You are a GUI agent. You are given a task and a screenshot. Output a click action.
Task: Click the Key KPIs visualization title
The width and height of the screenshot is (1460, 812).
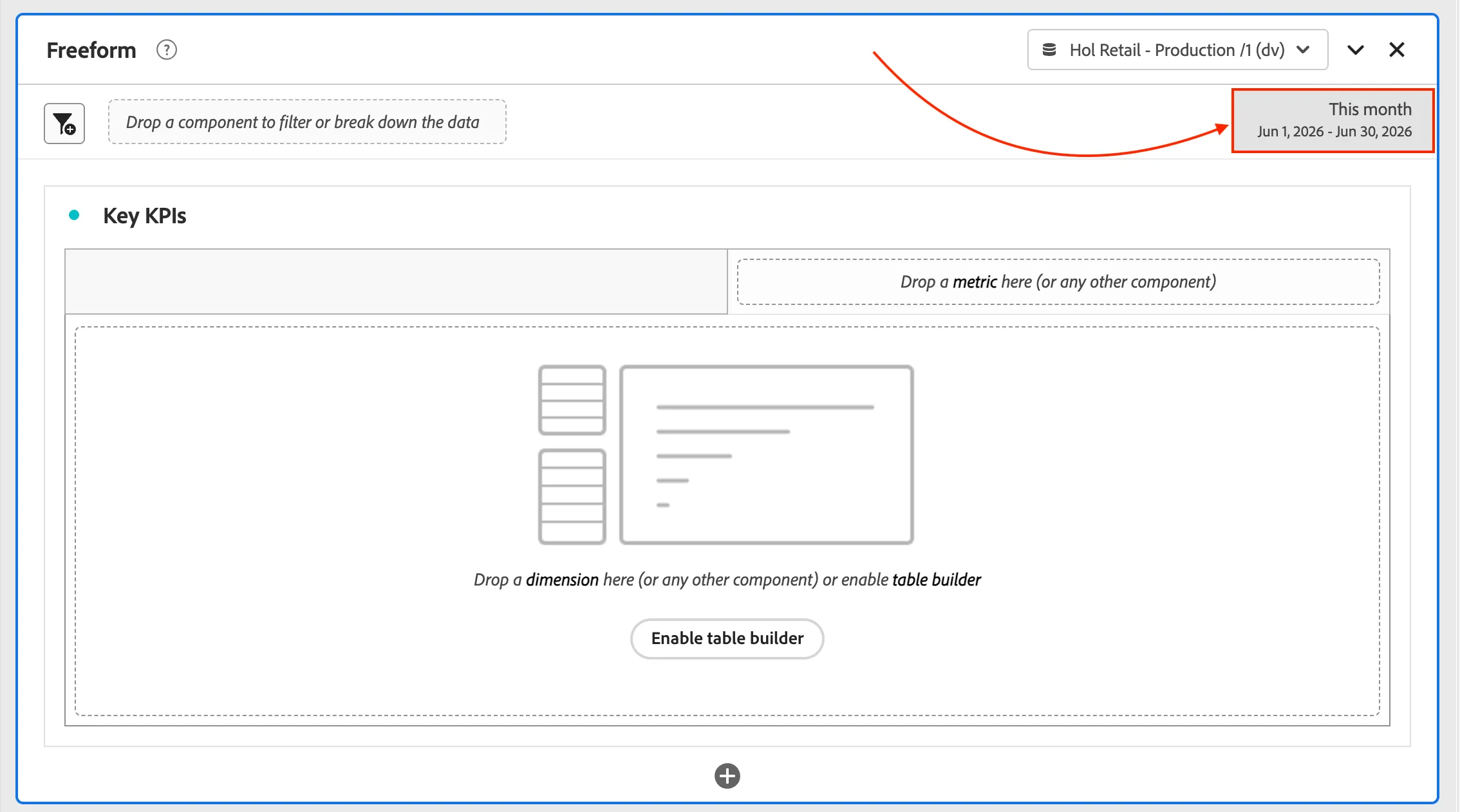point(145,216)
